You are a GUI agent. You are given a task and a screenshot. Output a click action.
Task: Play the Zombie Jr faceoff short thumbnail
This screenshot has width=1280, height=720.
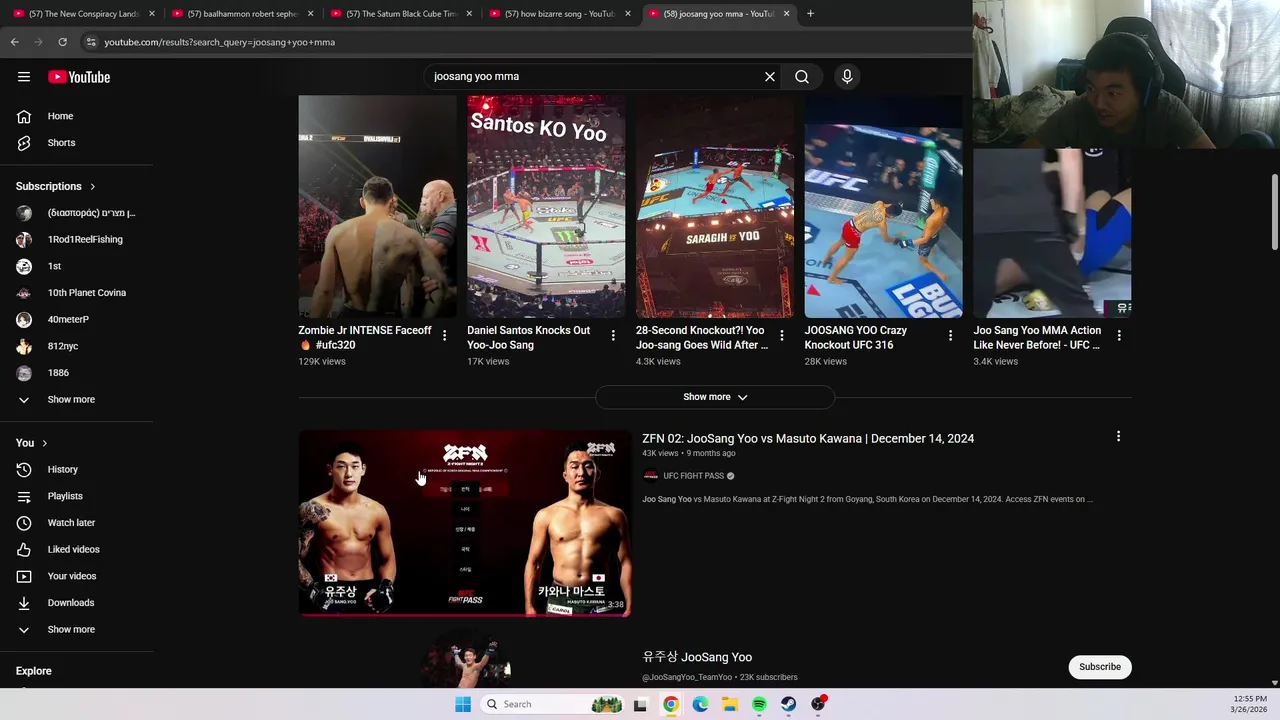[377, 207]
